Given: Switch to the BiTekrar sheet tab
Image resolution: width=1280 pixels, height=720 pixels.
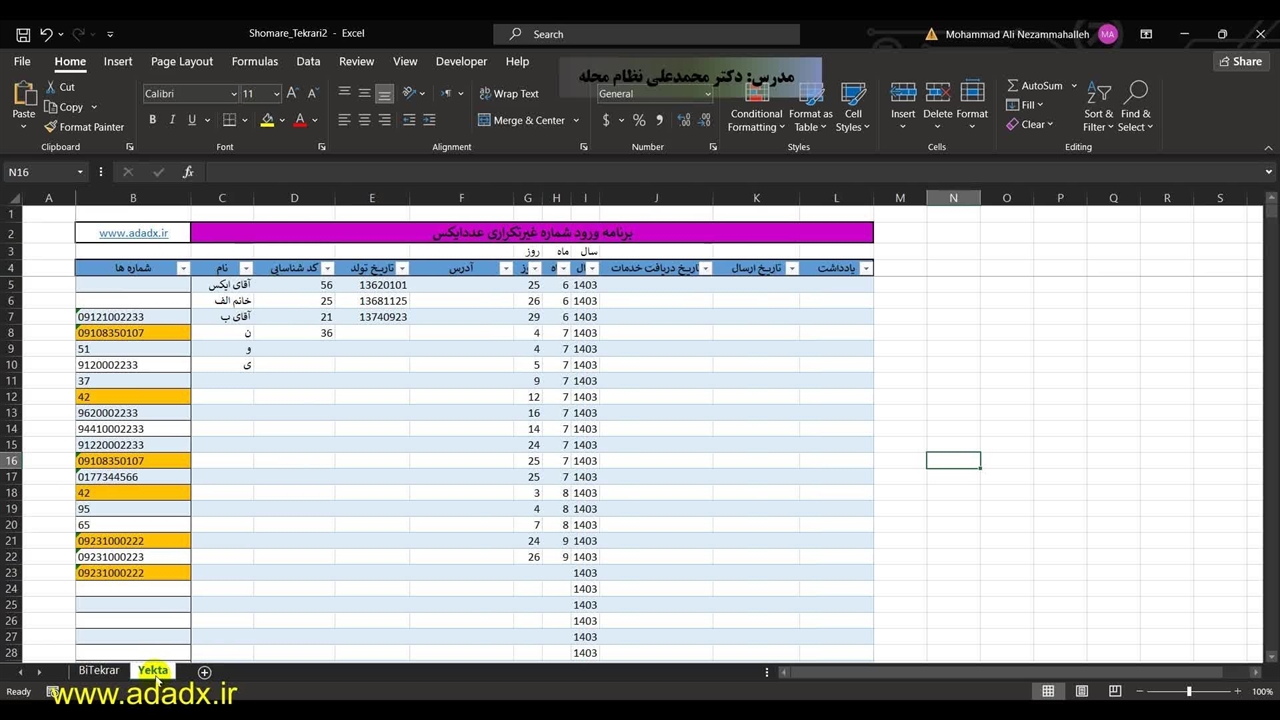Looking at the screenshot, I should tap(98, 671).
